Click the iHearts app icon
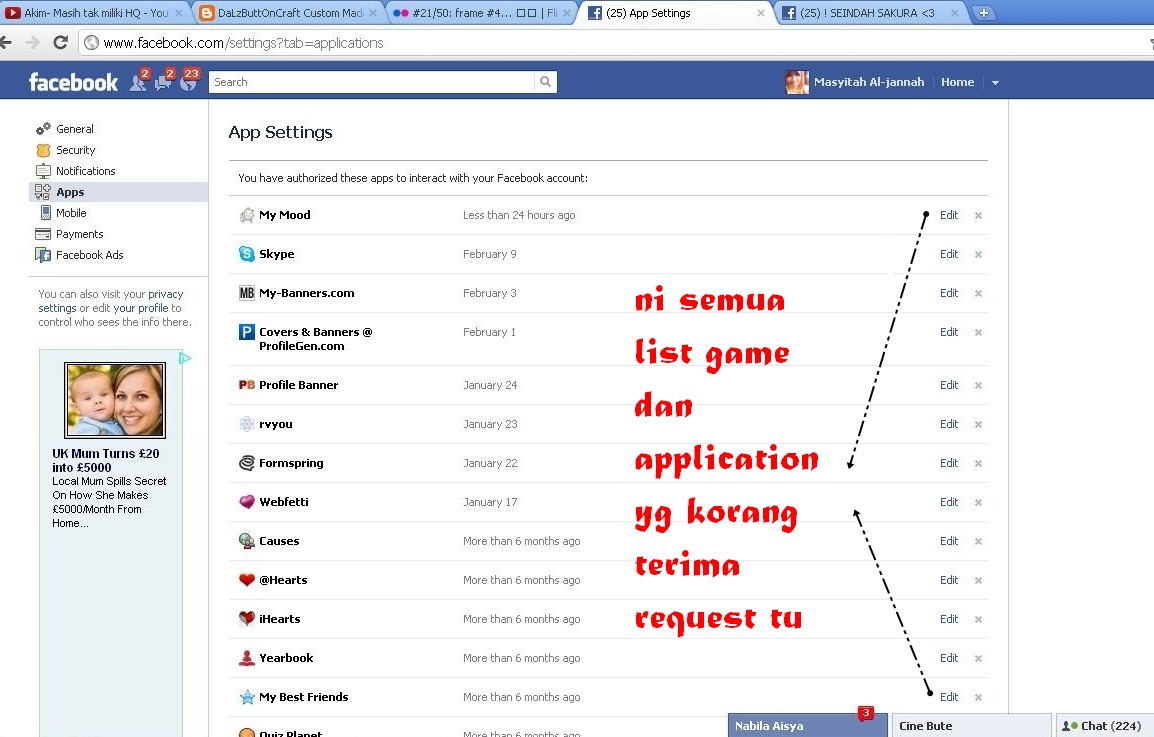 coord(247,619)
